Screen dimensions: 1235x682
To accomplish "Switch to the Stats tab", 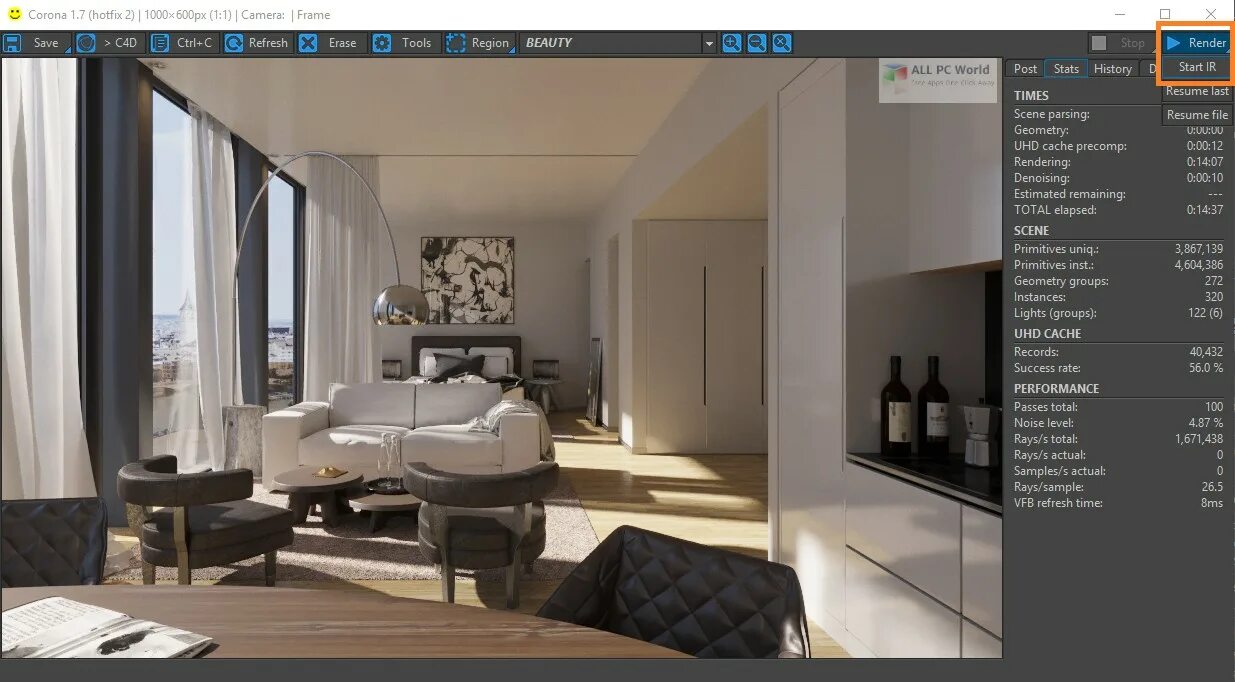I will pos(1066,68).
